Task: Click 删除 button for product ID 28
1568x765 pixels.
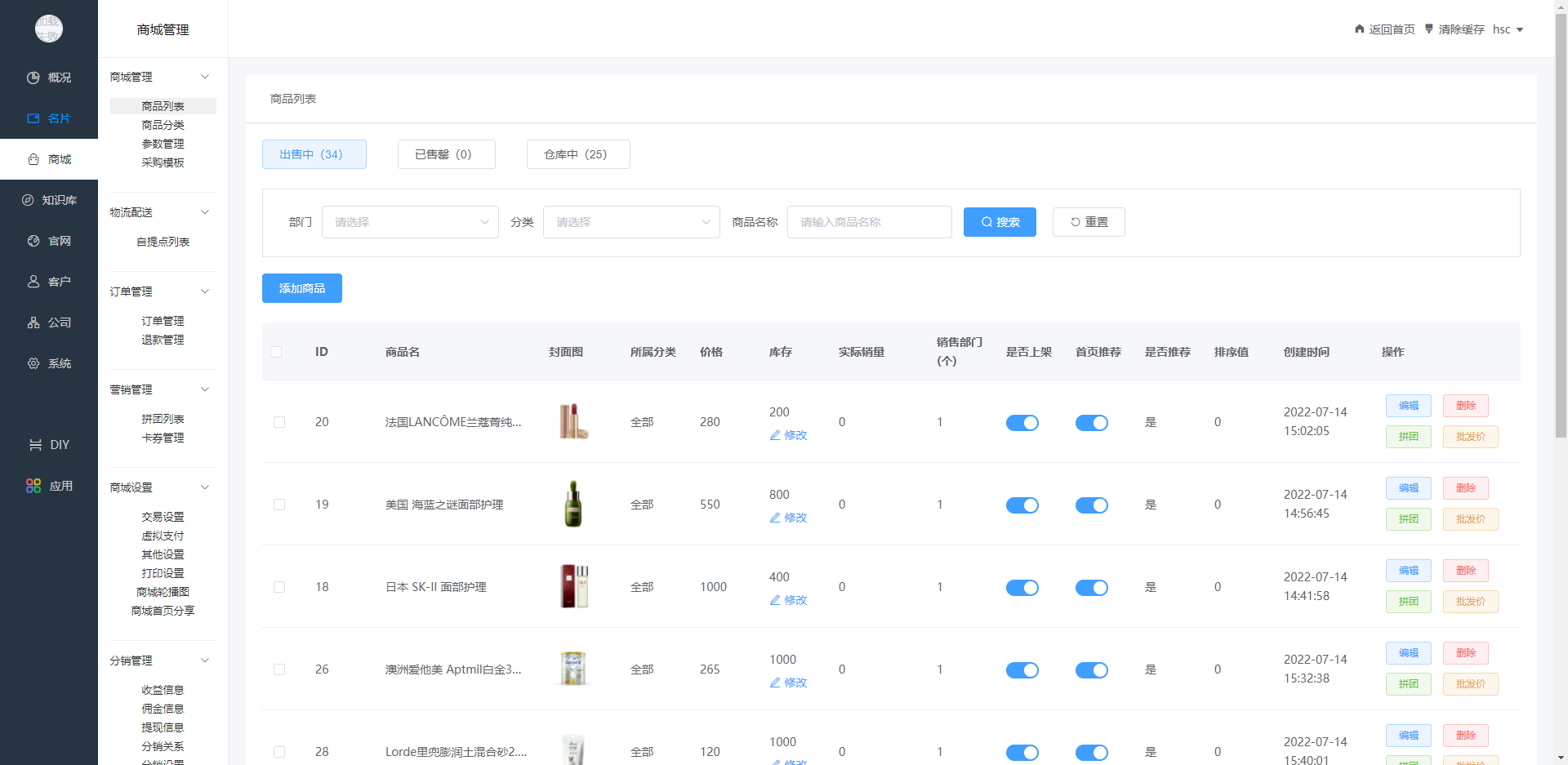Action: tap(1466, 736)
